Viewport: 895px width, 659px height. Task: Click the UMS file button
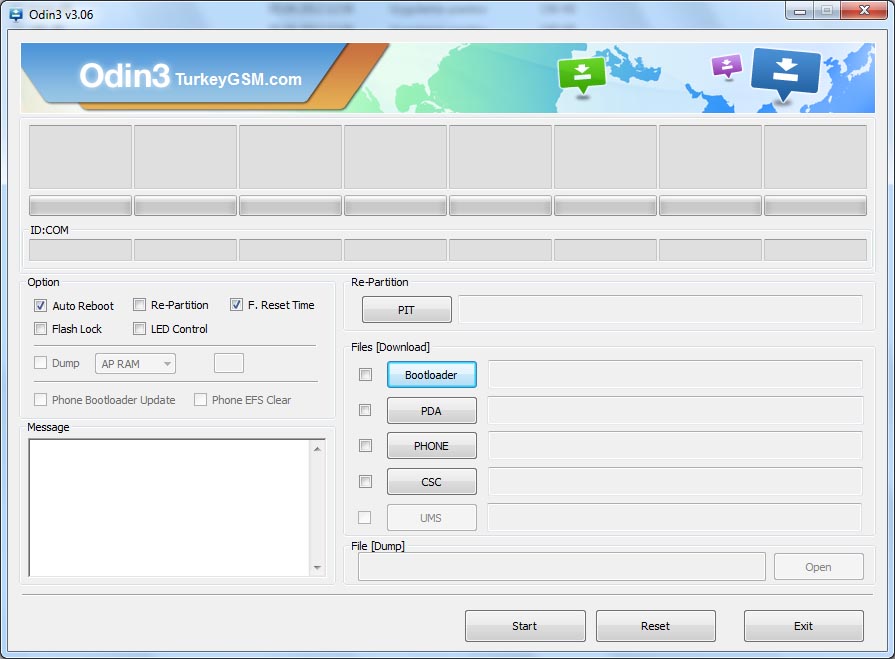coord(432,518)
